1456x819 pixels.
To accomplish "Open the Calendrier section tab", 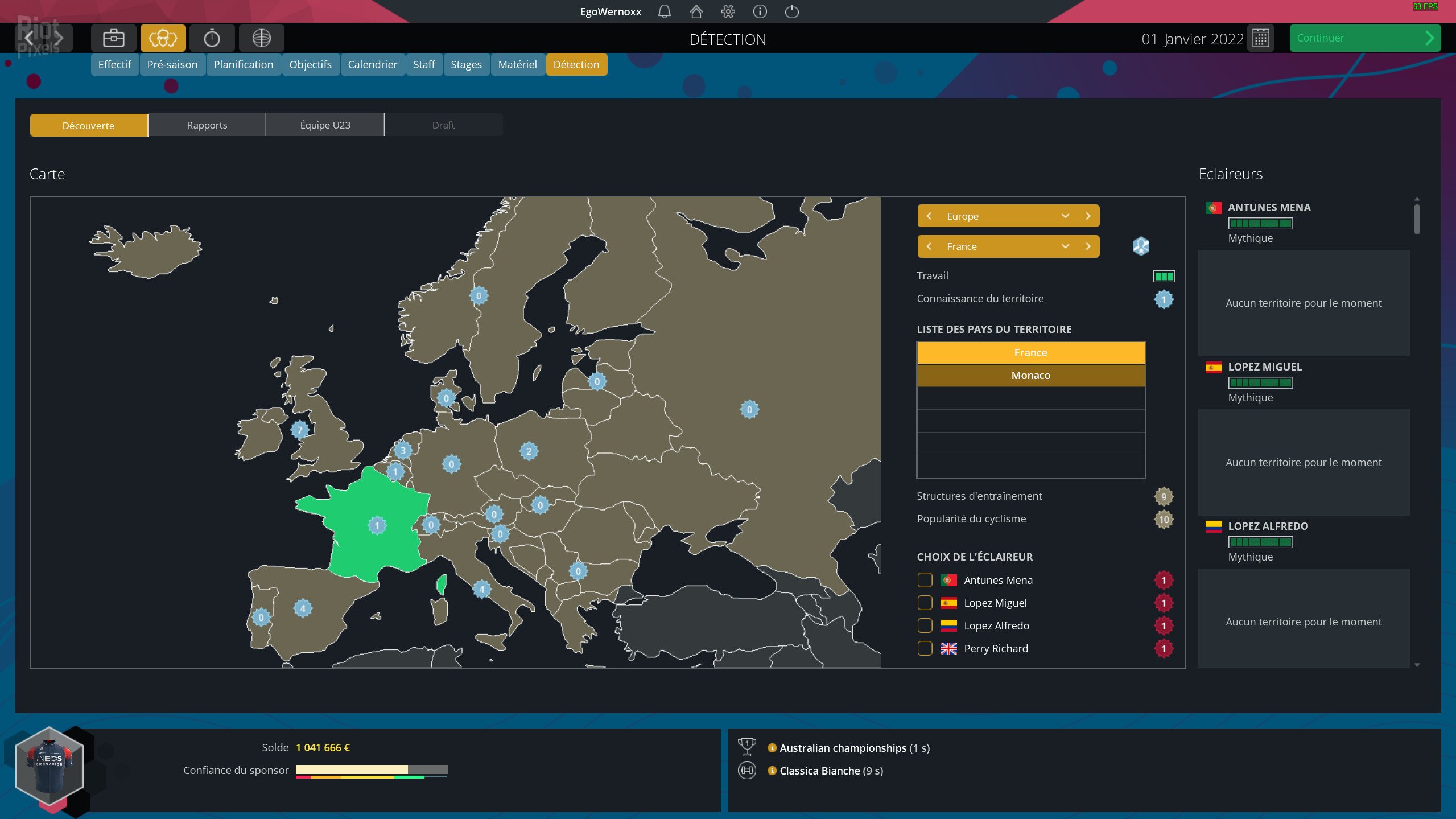I will (x=372, y=64).
